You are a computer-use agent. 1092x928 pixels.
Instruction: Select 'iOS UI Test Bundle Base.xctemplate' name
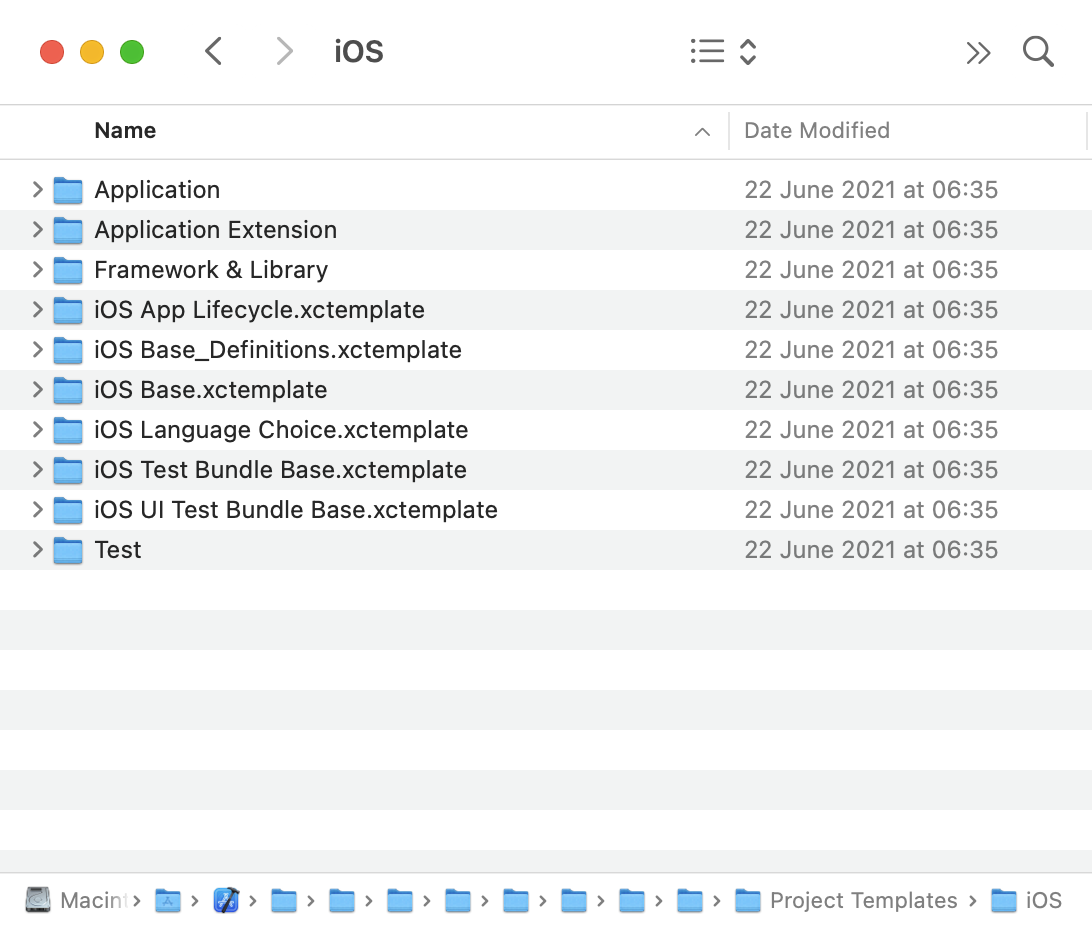[x=296, y=510]
